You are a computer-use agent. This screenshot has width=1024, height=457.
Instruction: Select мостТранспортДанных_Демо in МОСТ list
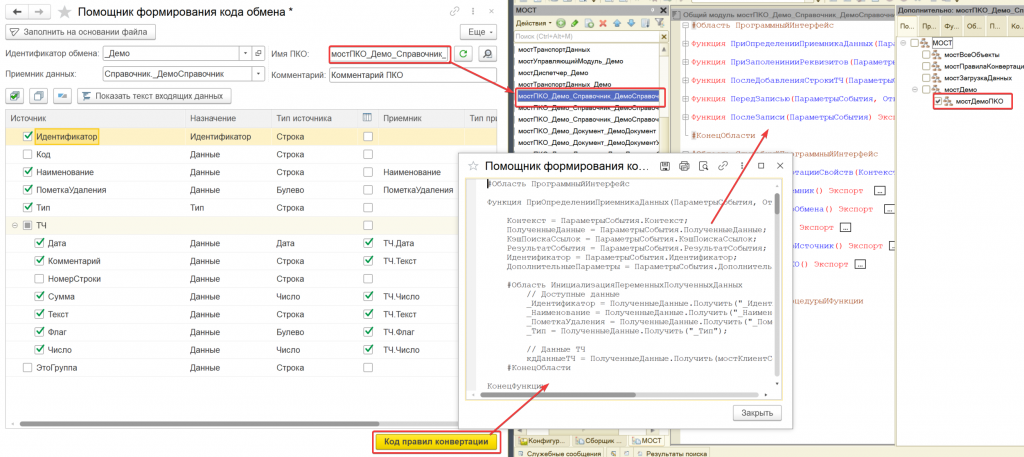pyautogui.click(x=564, y=85)
